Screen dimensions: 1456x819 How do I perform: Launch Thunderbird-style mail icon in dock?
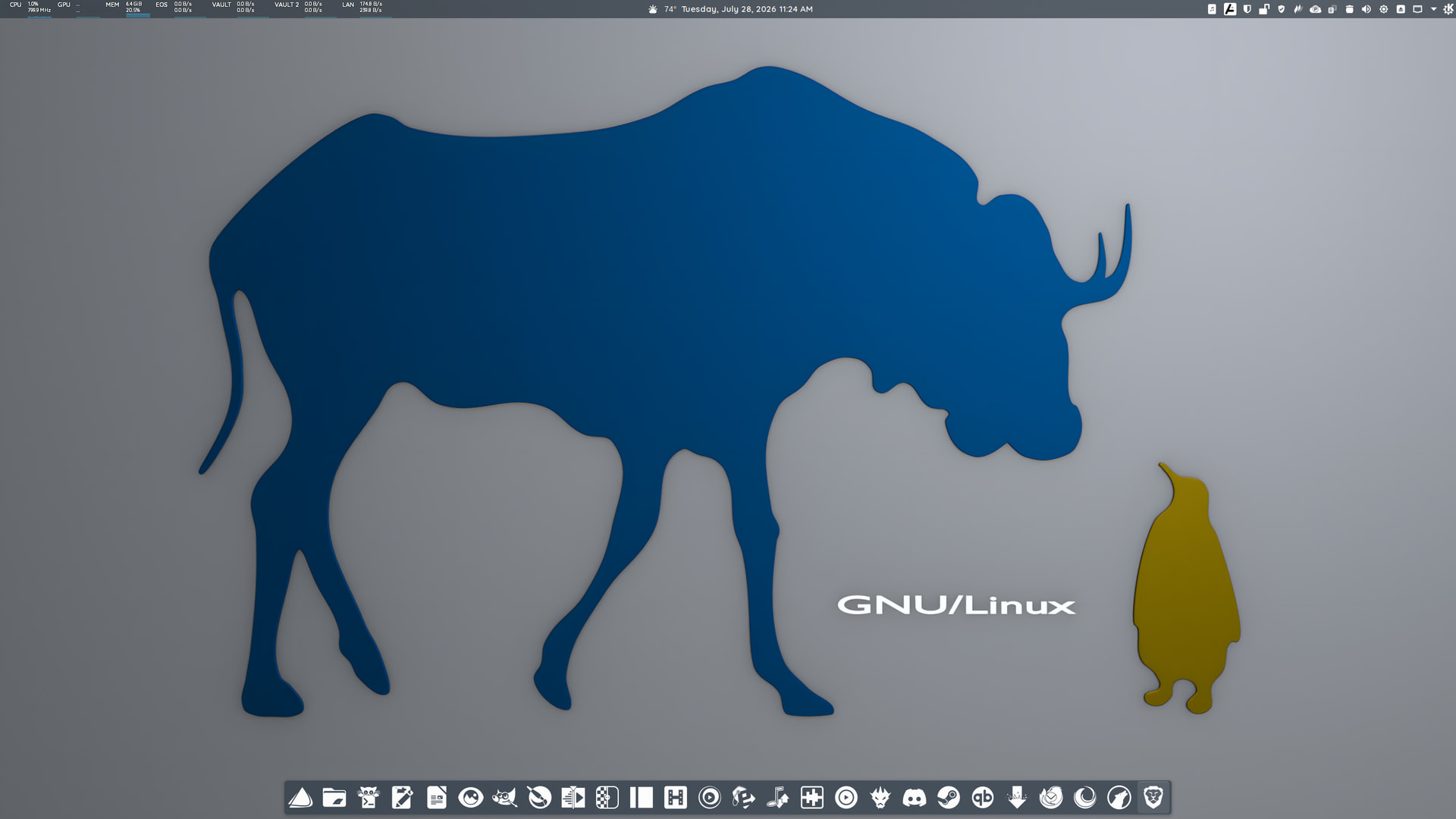1051,798
